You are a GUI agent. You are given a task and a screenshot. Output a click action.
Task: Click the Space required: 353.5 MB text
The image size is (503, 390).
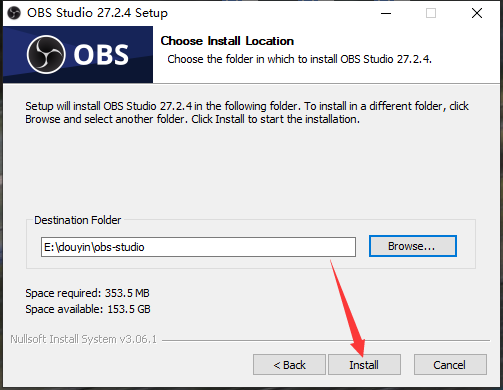point(87,293)
